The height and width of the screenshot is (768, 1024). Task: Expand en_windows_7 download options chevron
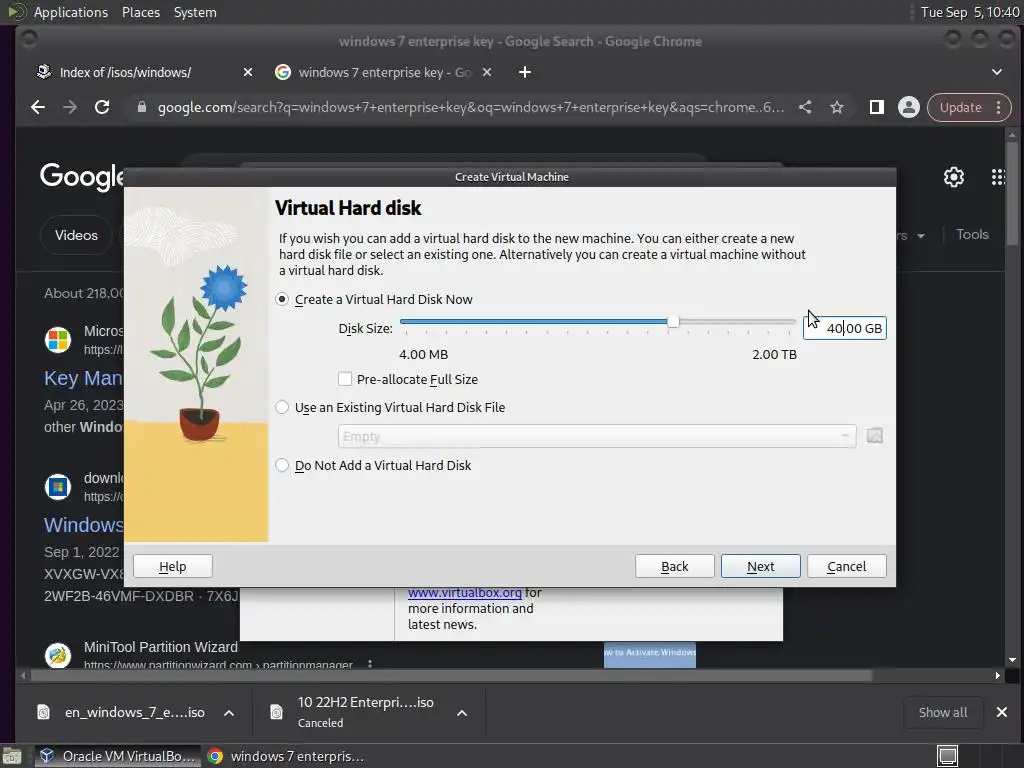(229, 712)
